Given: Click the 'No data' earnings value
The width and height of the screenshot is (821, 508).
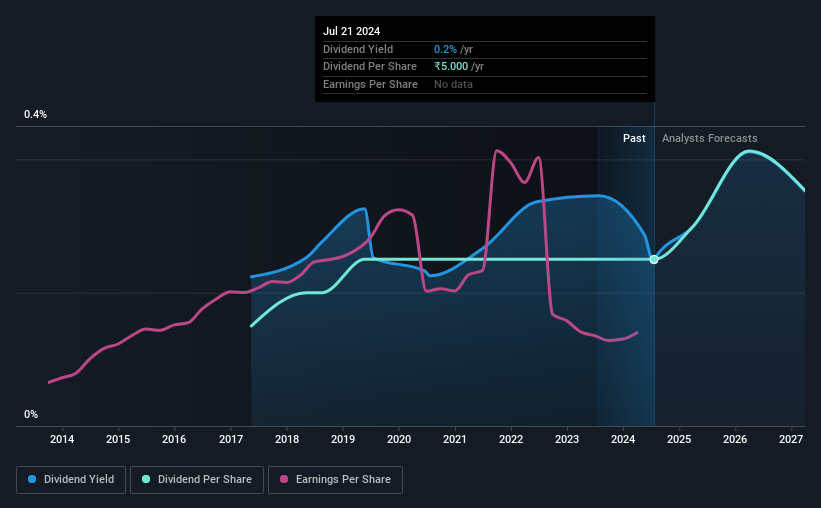Looking at the screenshot, I should click(x=453, y=84).
